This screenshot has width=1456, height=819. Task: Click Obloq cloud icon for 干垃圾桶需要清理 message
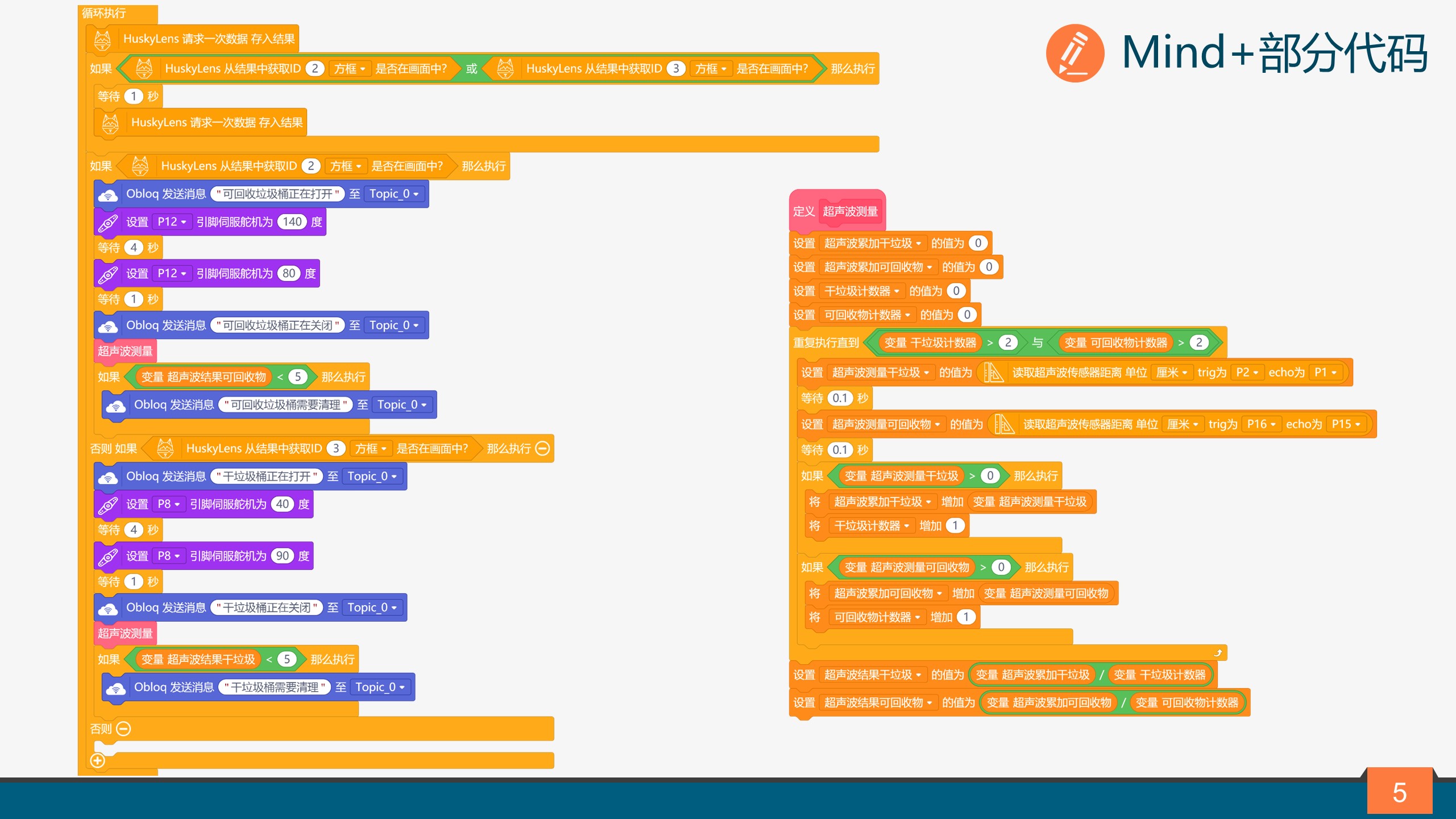116,689
